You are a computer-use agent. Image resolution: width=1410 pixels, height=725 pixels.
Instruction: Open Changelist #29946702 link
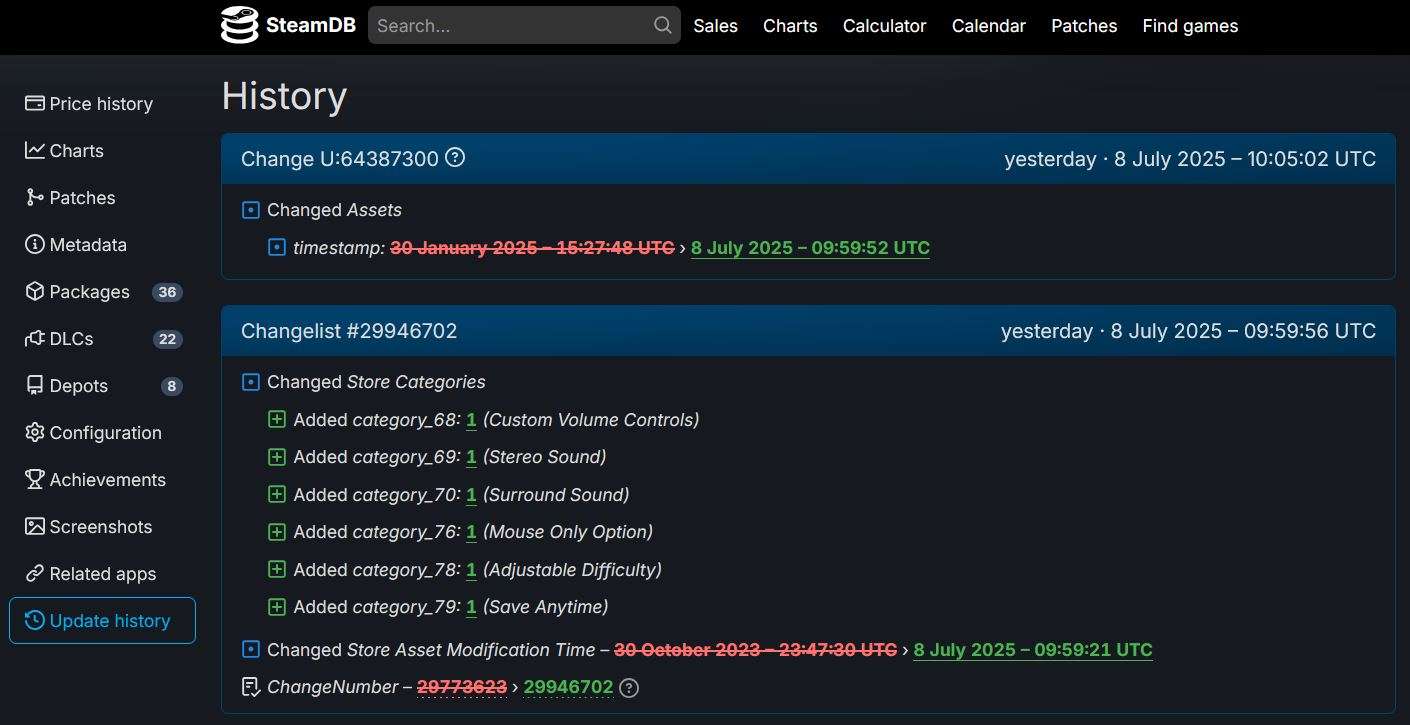tap(349, 331)
